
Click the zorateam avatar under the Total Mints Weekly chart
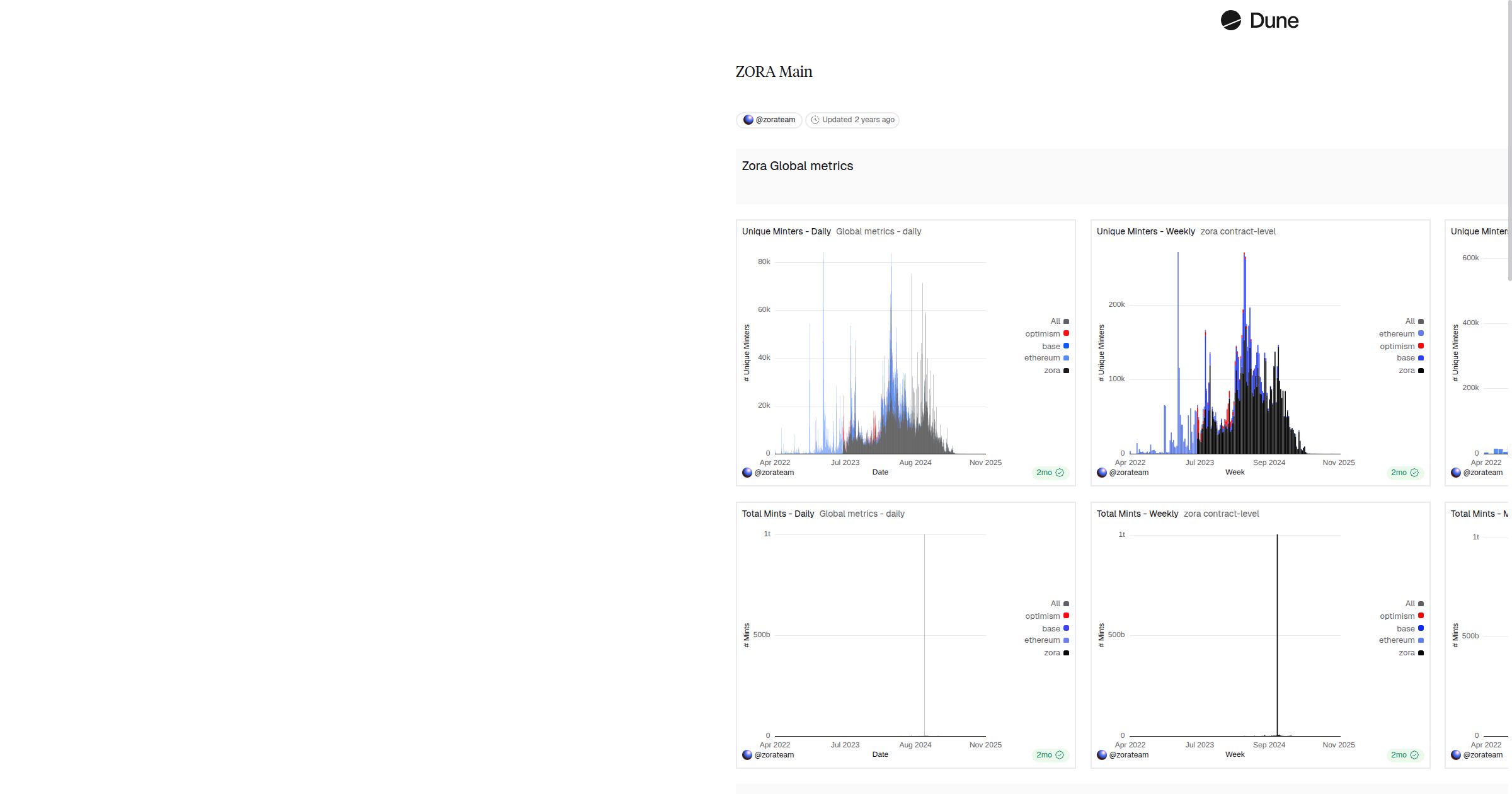[x=1102, y=755]
